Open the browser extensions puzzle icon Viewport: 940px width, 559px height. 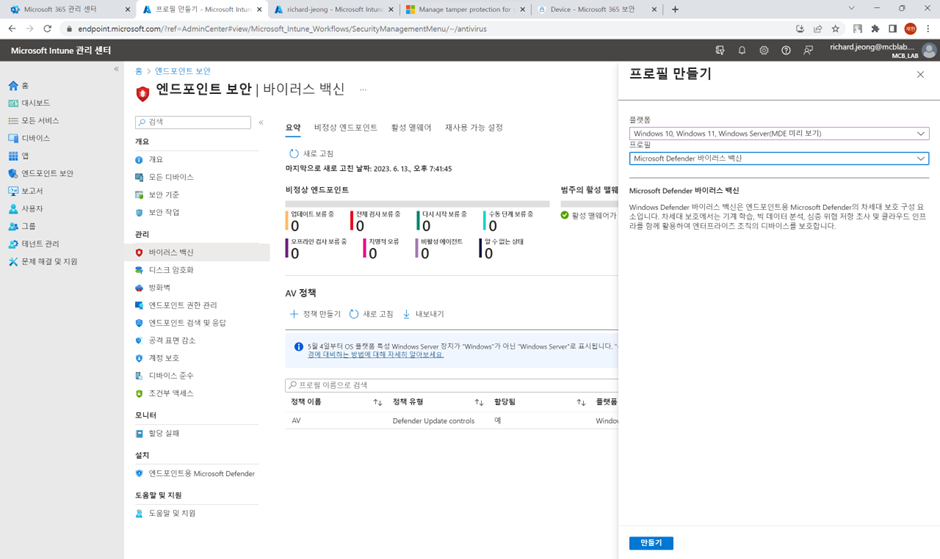point(875,29)
